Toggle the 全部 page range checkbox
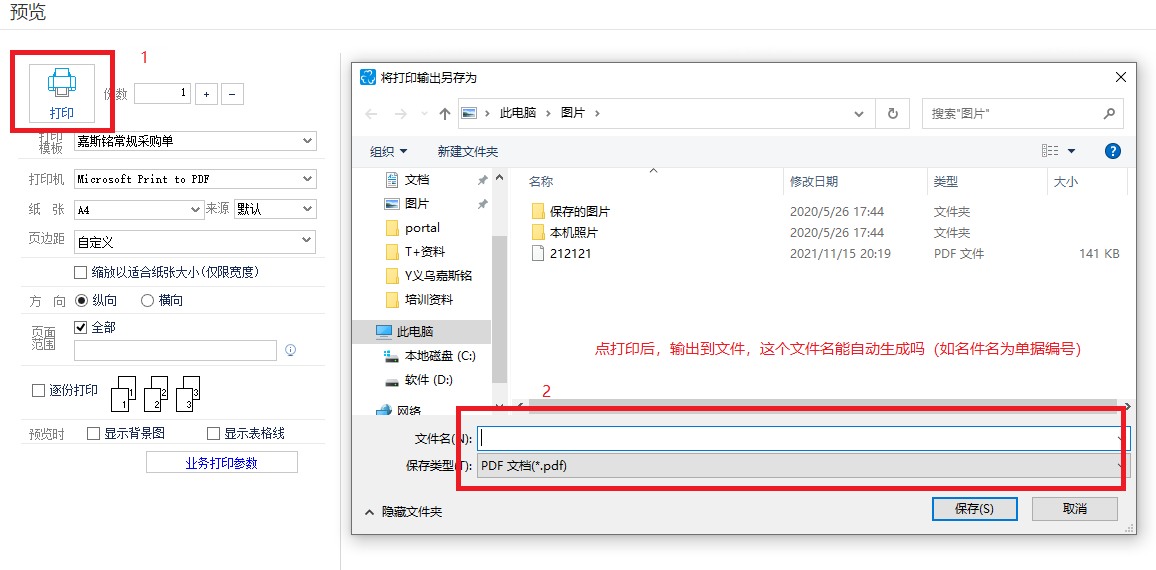Viewport: 1156px width, 570px height. click(81, 327)
